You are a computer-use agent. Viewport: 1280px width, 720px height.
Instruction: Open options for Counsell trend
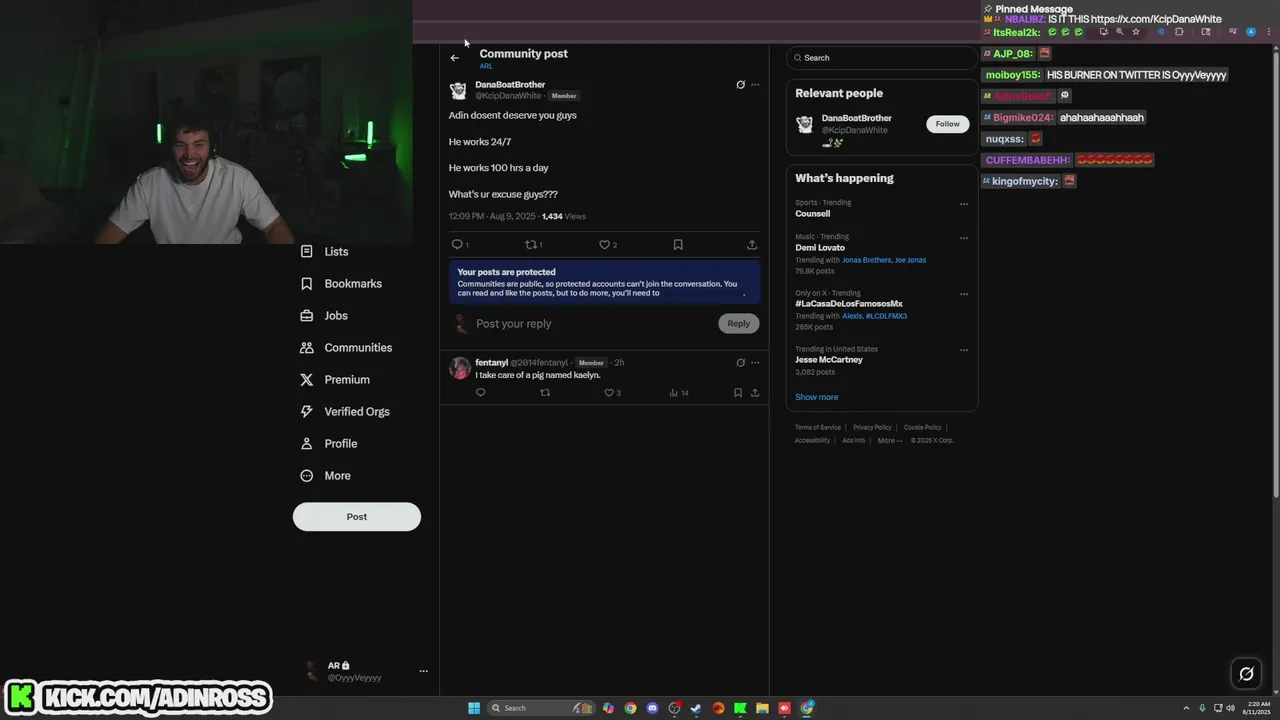pos(964,204)
